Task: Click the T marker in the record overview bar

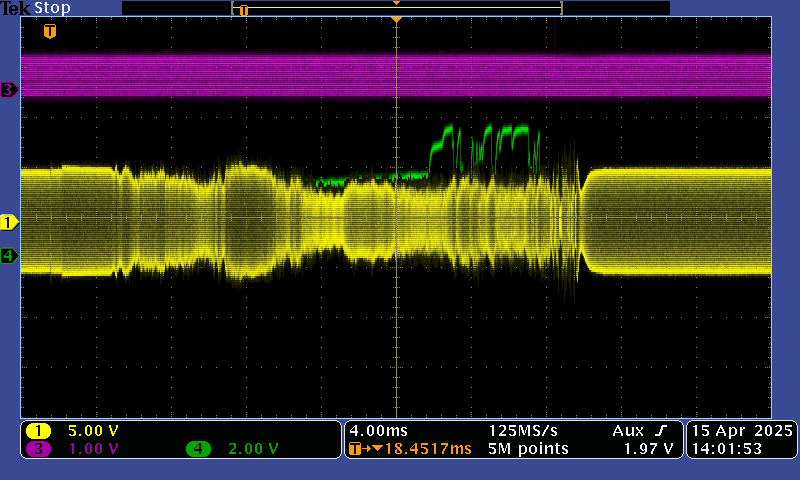Action: [x=243, y=10]
